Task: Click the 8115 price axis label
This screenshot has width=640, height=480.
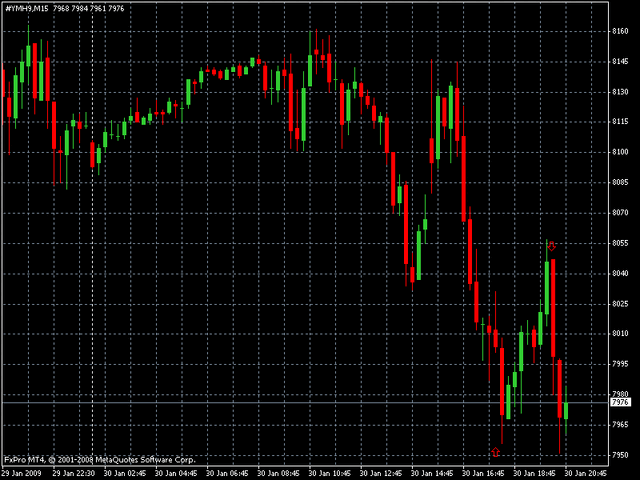Action: tap(620, 122)
